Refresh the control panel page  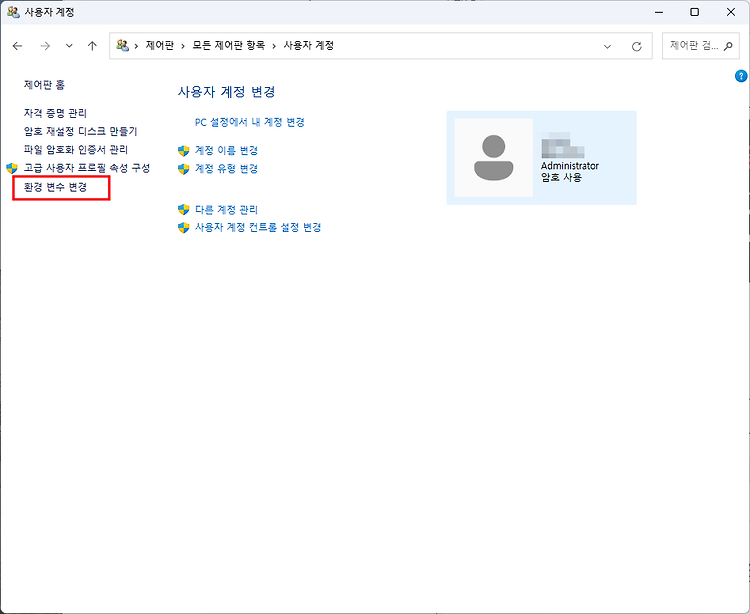click(x=636, y=46)
